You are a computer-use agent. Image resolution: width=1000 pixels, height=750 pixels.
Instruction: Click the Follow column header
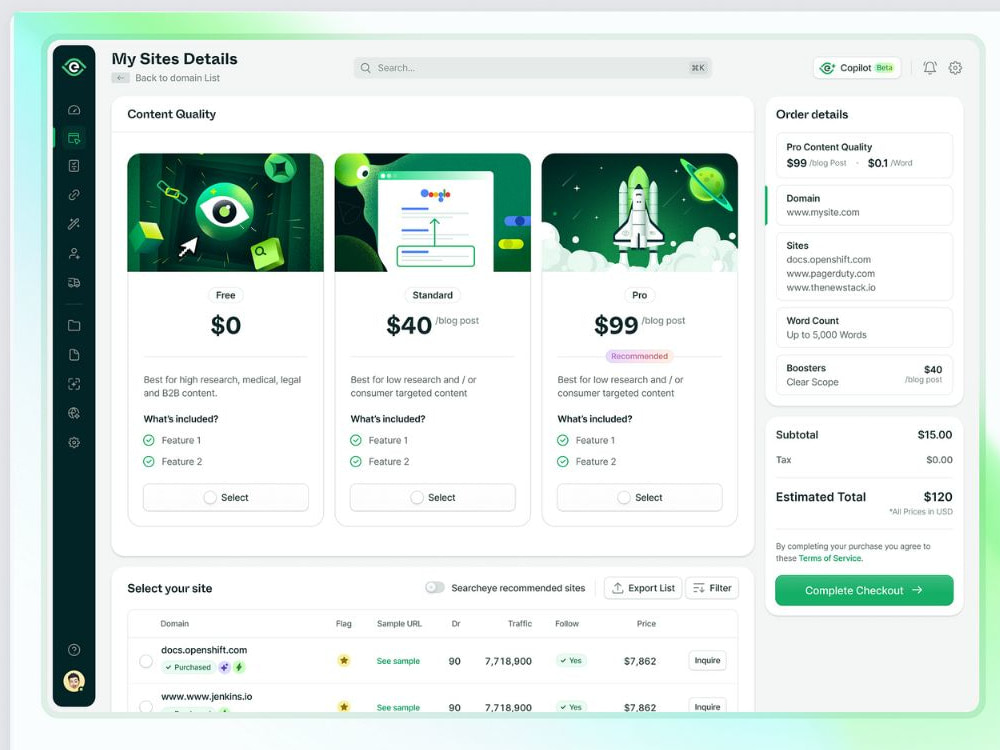point(567,624)
